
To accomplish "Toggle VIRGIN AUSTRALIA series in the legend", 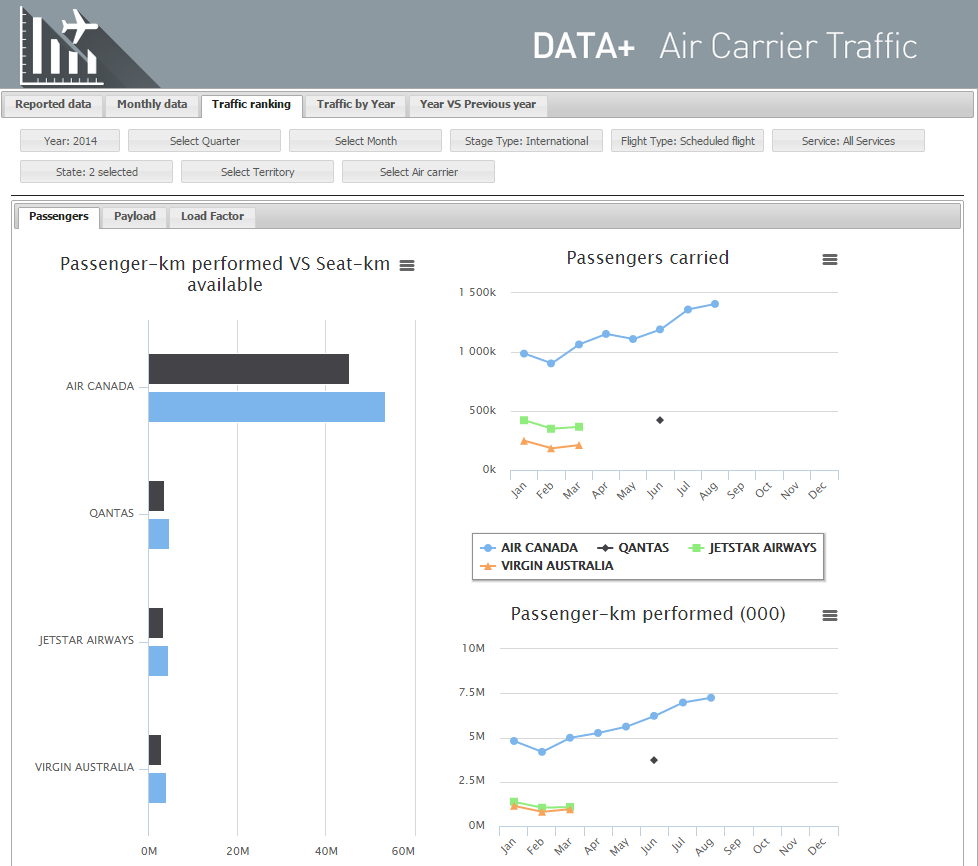I will coord(546,566).
